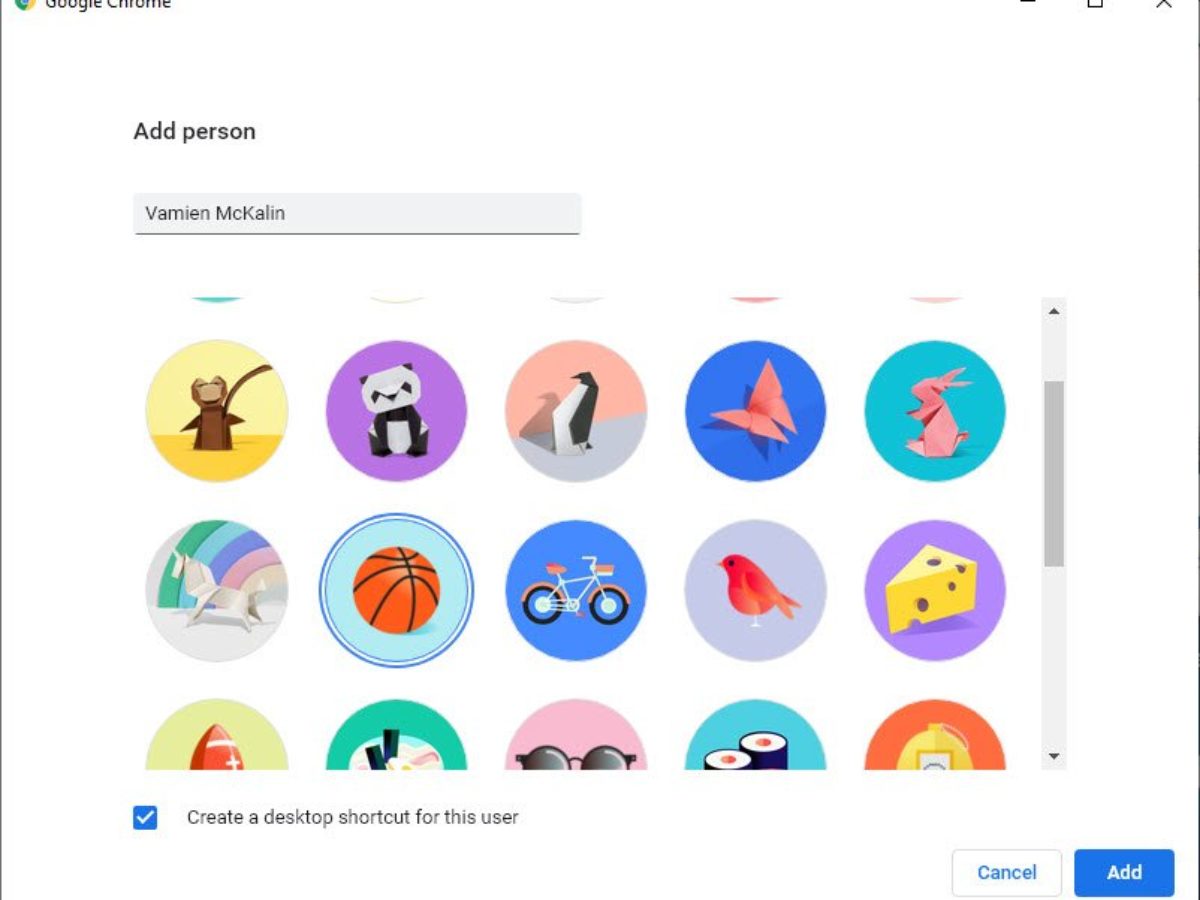The width and height of the screenshot is (1200, 900).
Task: Focus the person name text field
Action: (357, 213)
